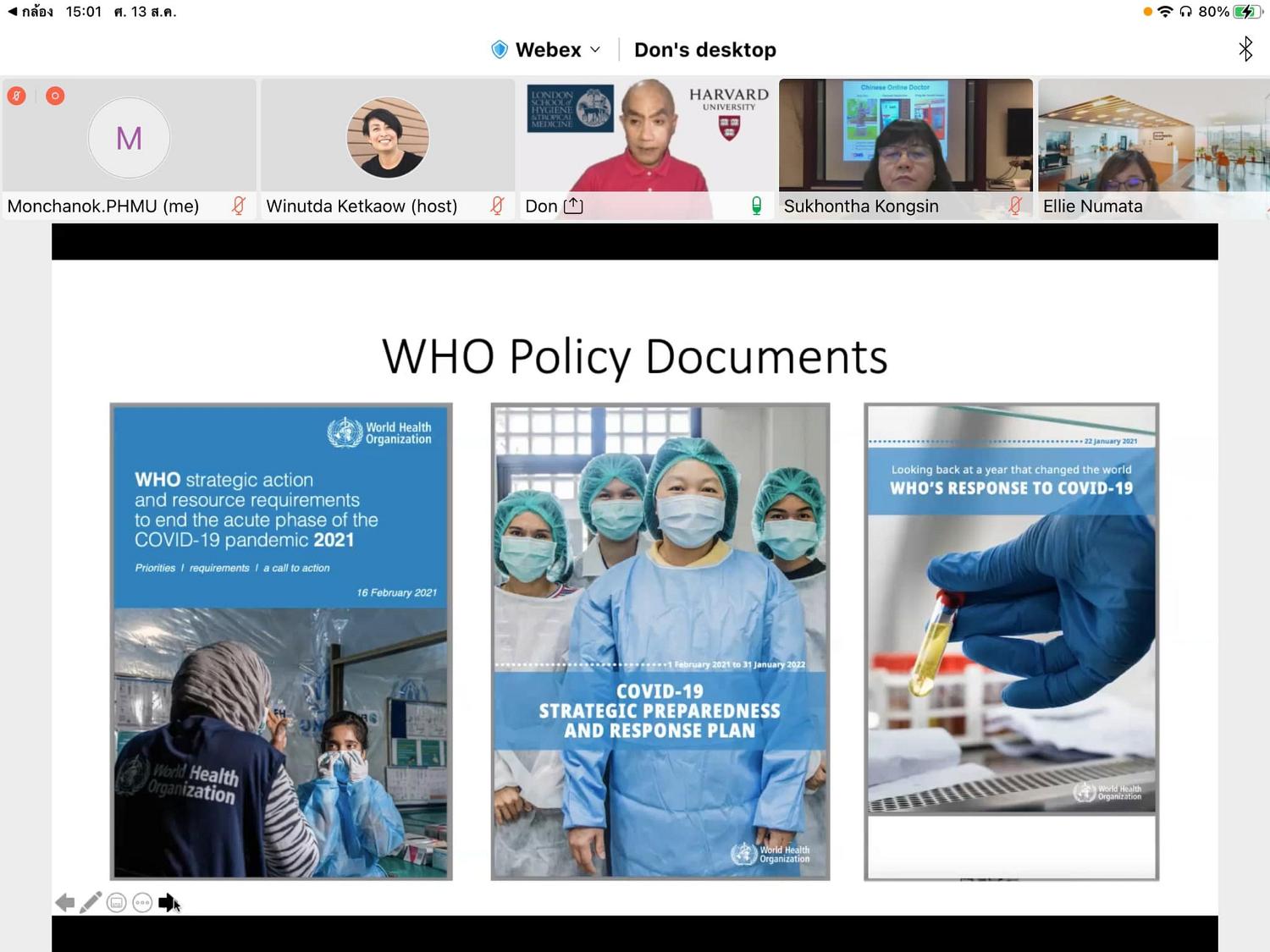1270x952 pixels.
Task: Click the 'Ellie Numata' name label
Action: (1093, 206)
